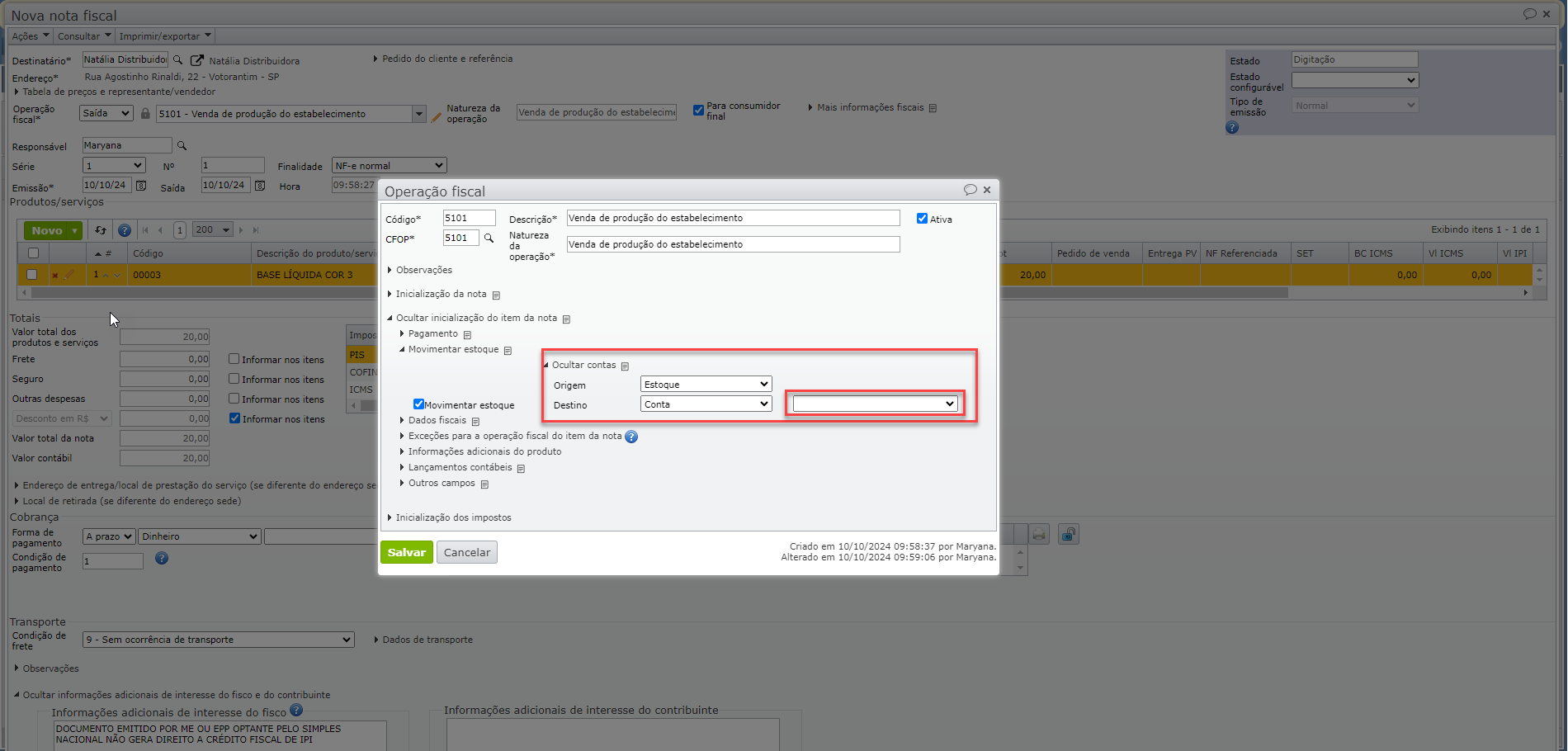Viewport: 1568px width, 751px height.
Task: Open the empty account dropdown beside Destino
Action: 875,404
